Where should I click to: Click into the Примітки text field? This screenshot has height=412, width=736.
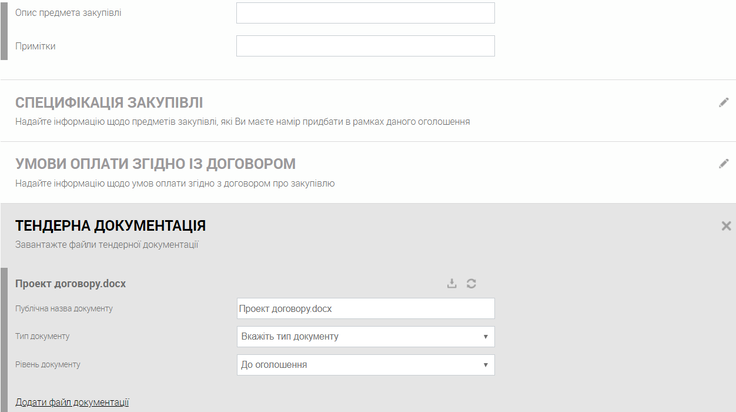point(365,46)
